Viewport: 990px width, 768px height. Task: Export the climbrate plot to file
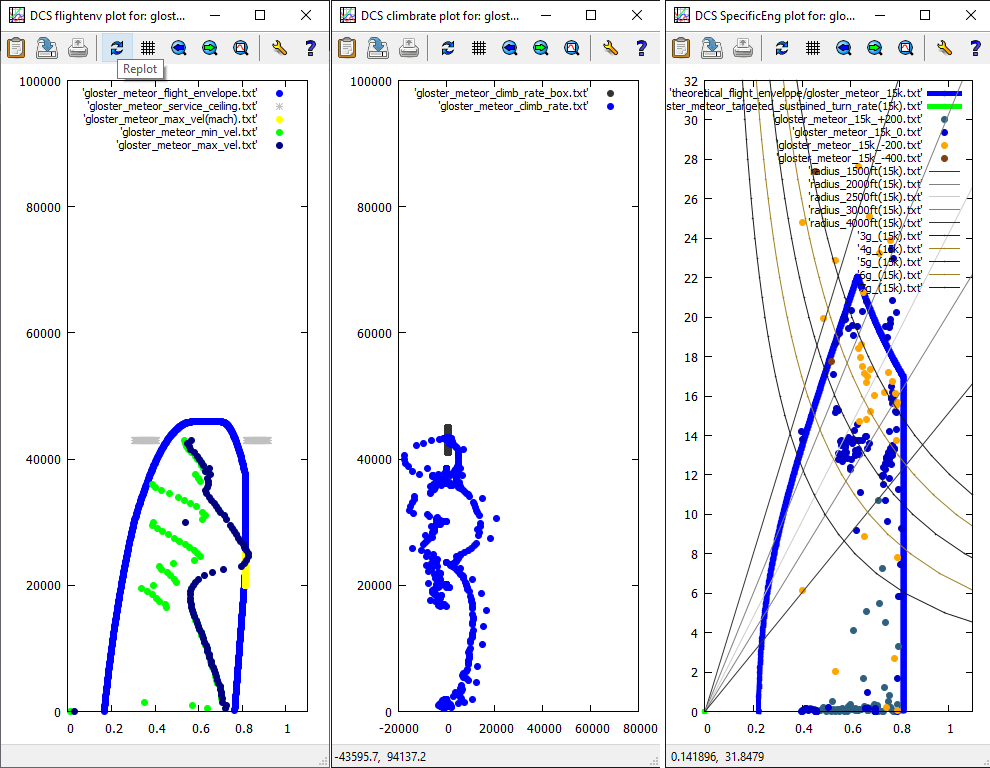pyautogui.click(x=378, y=47)
